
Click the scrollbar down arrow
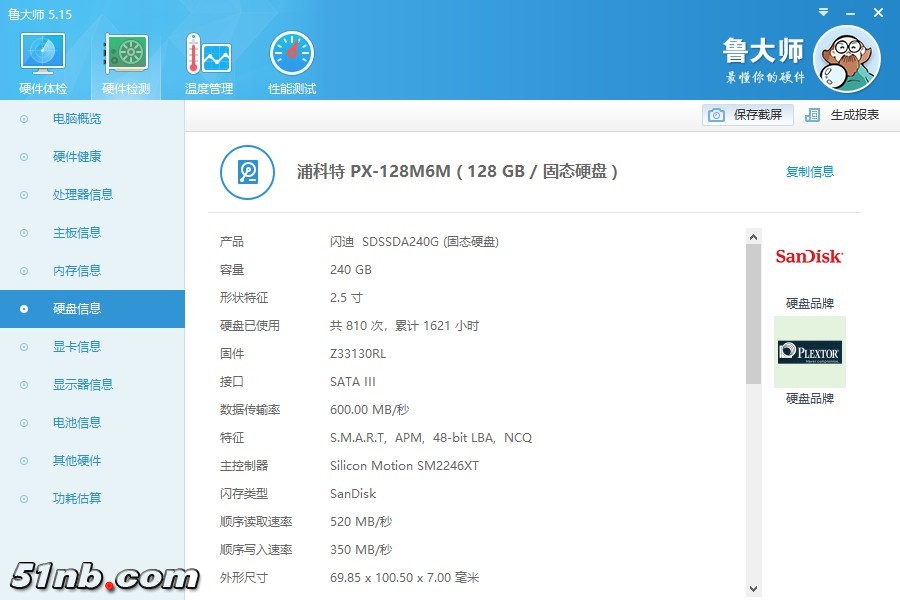[754, 589]
